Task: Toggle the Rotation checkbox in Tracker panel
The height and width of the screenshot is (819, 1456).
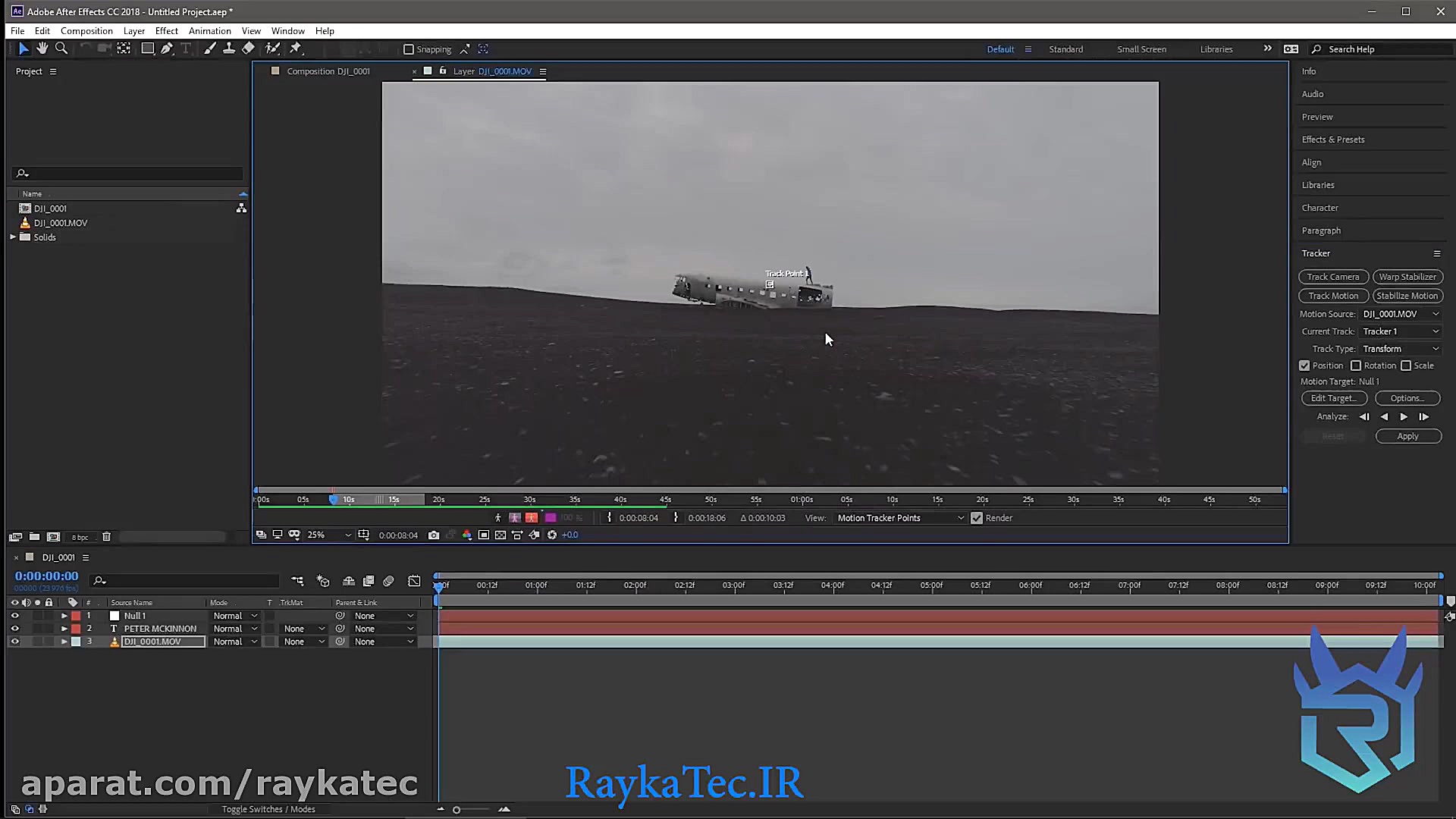Action: pyautogui.click(x=1357, y=365)
